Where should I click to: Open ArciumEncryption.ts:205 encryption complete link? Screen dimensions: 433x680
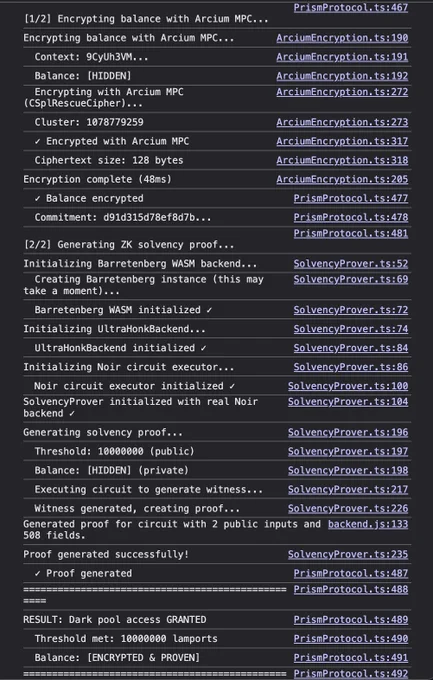pyautogui.click(x=342, y=180)
